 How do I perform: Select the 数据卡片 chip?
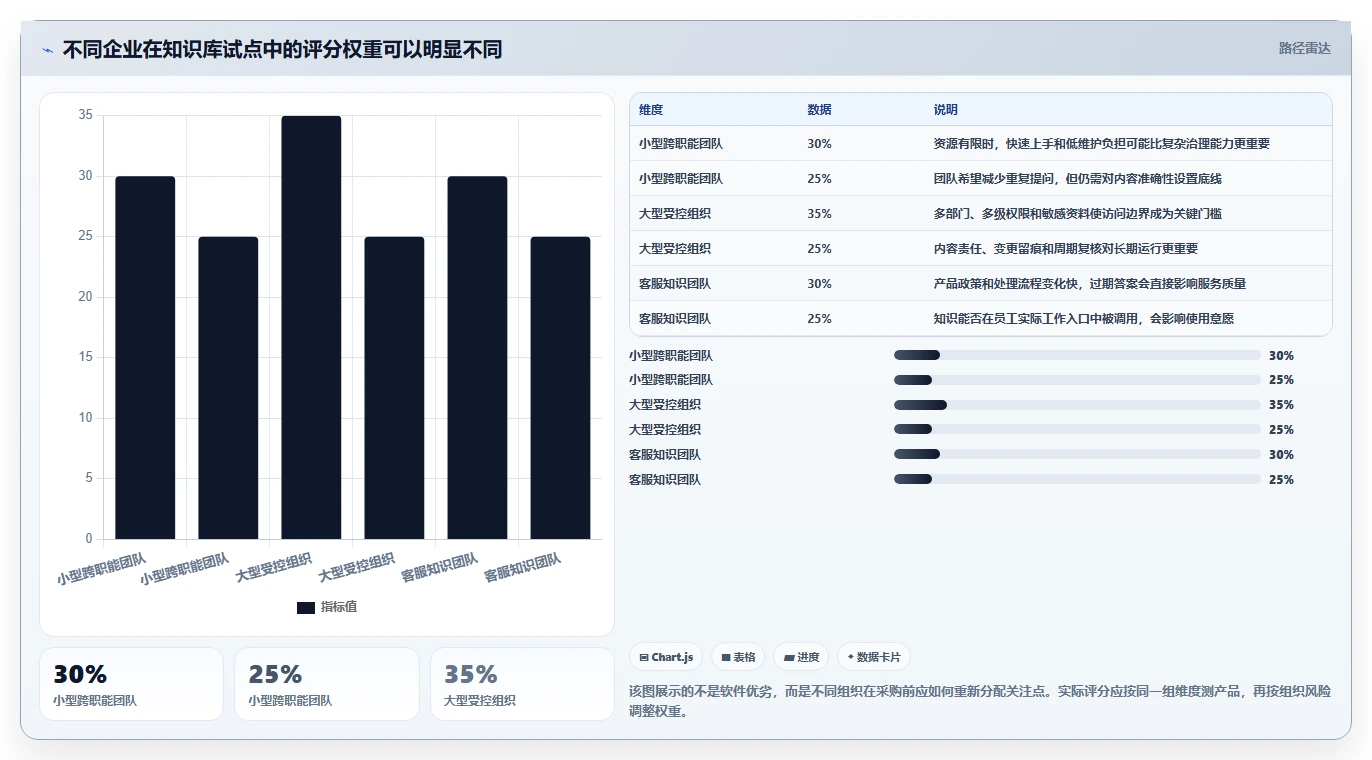tap(873, 657)
